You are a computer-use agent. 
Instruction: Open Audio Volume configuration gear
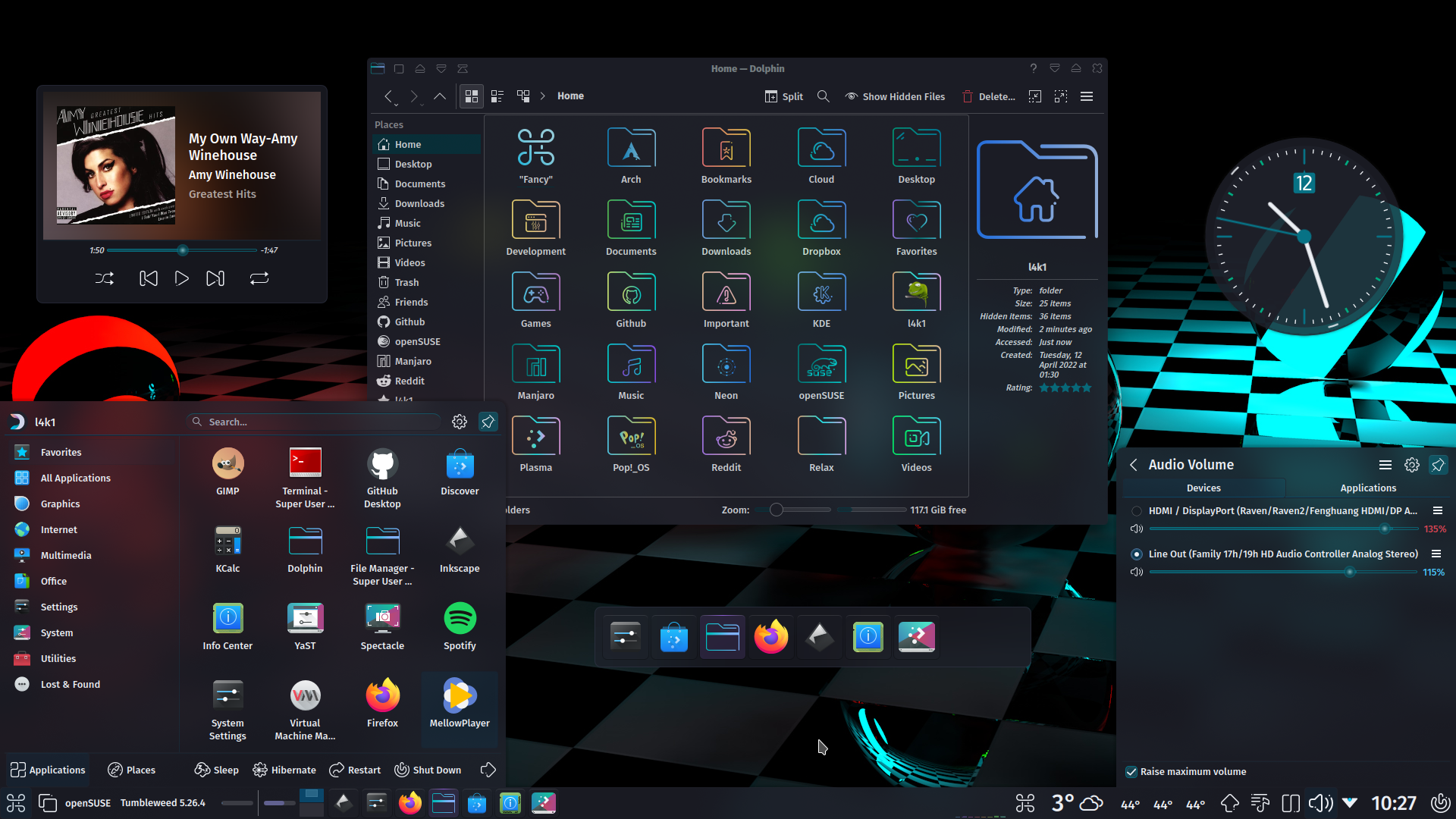[1411, 464]
